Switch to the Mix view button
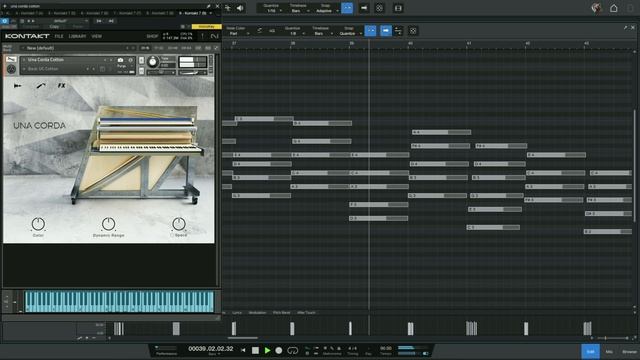640x360 pixels. [x=609, y=351]
